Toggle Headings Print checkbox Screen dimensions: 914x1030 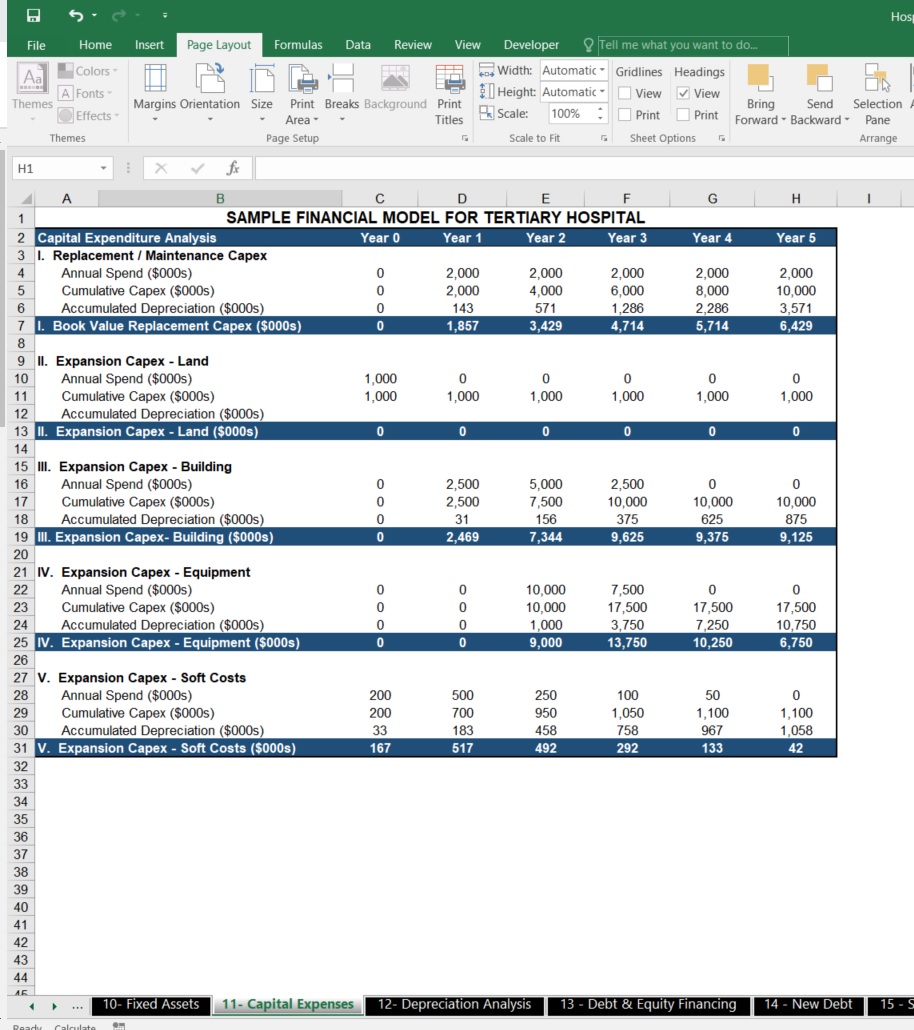pyautogui.click(x=683, y=115)
